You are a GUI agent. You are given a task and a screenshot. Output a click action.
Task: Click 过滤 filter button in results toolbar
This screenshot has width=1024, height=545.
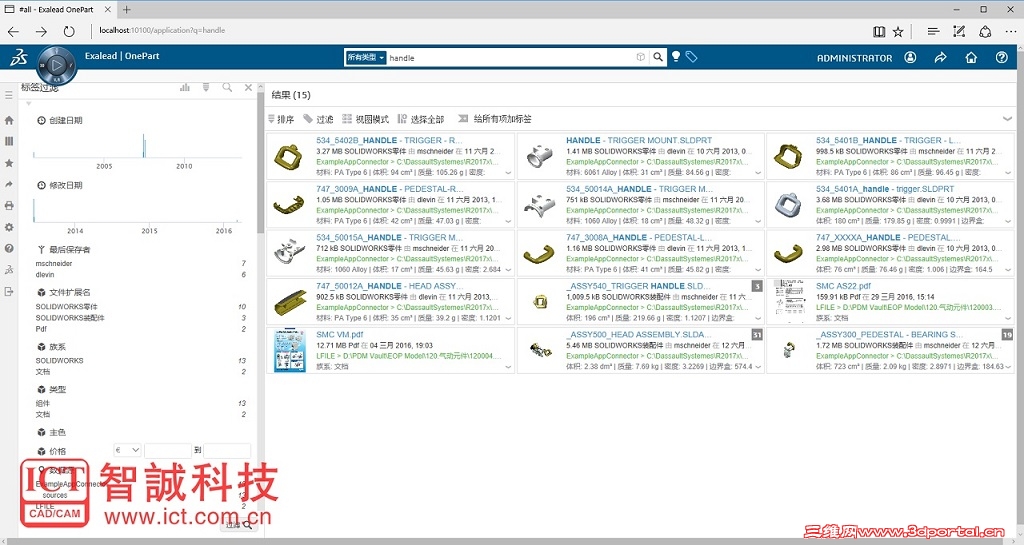(318, 119)
